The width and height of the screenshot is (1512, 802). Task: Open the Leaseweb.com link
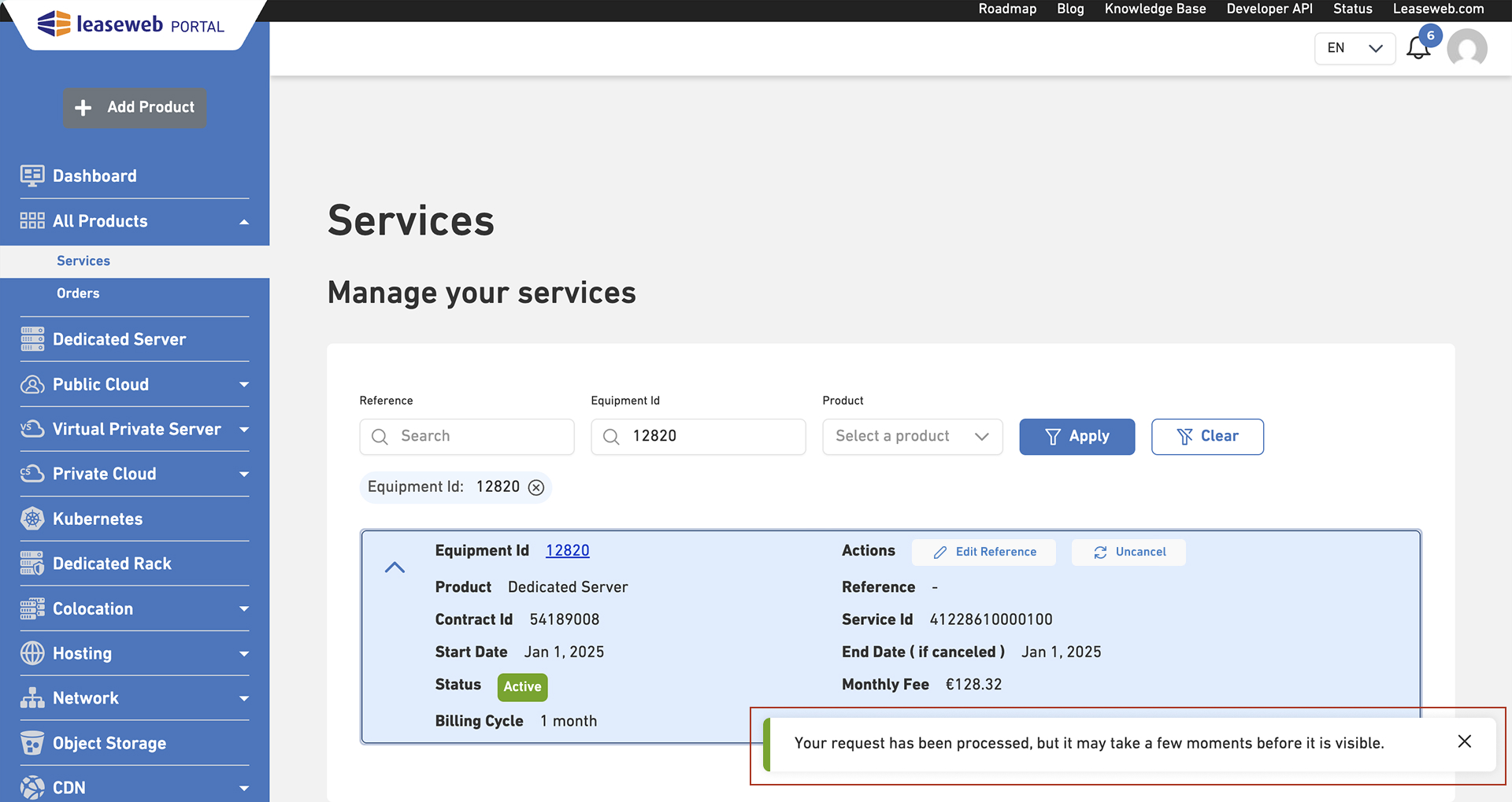point(1438,9)
